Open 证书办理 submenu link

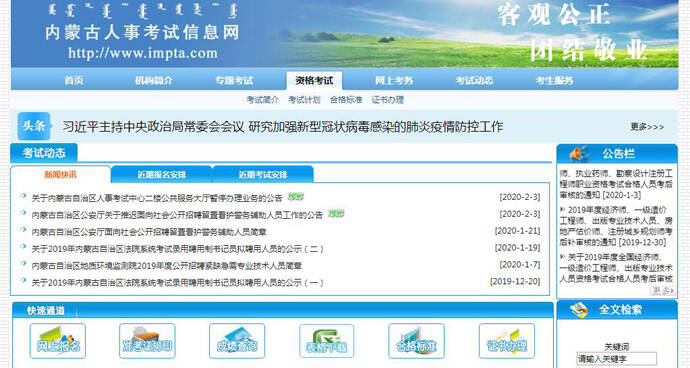pyautogui.click(x=388, y=100)
